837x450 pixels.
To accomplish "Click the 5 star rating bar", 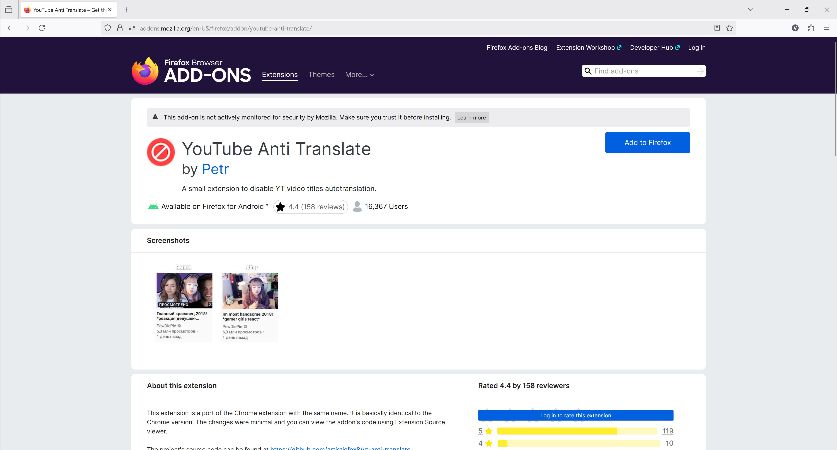I will tap(578, 431).
